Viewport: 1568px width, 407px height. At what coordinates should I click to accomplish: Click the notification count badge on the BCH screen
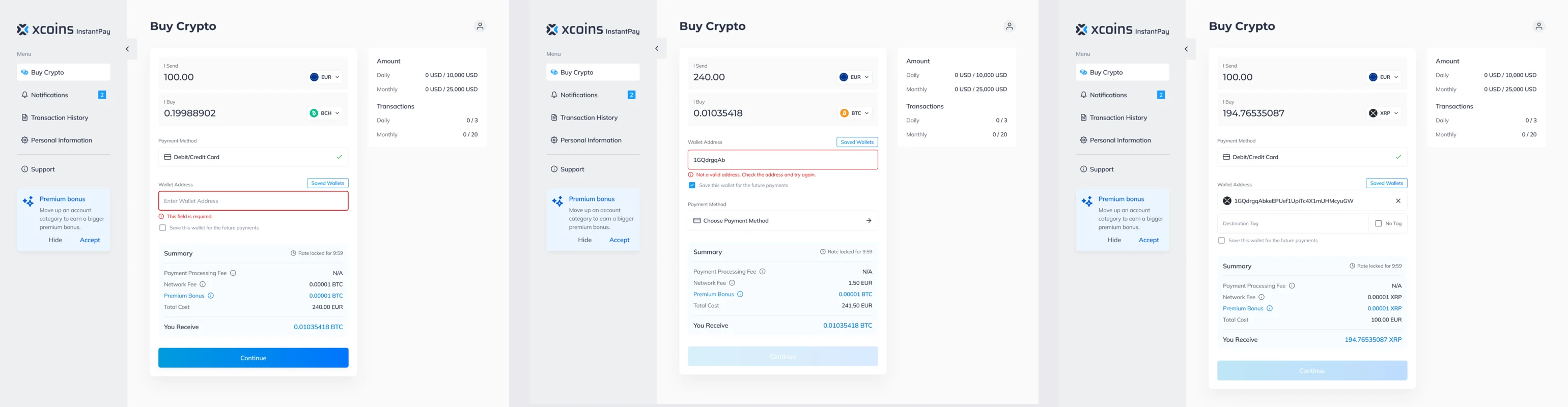[102, 95]
